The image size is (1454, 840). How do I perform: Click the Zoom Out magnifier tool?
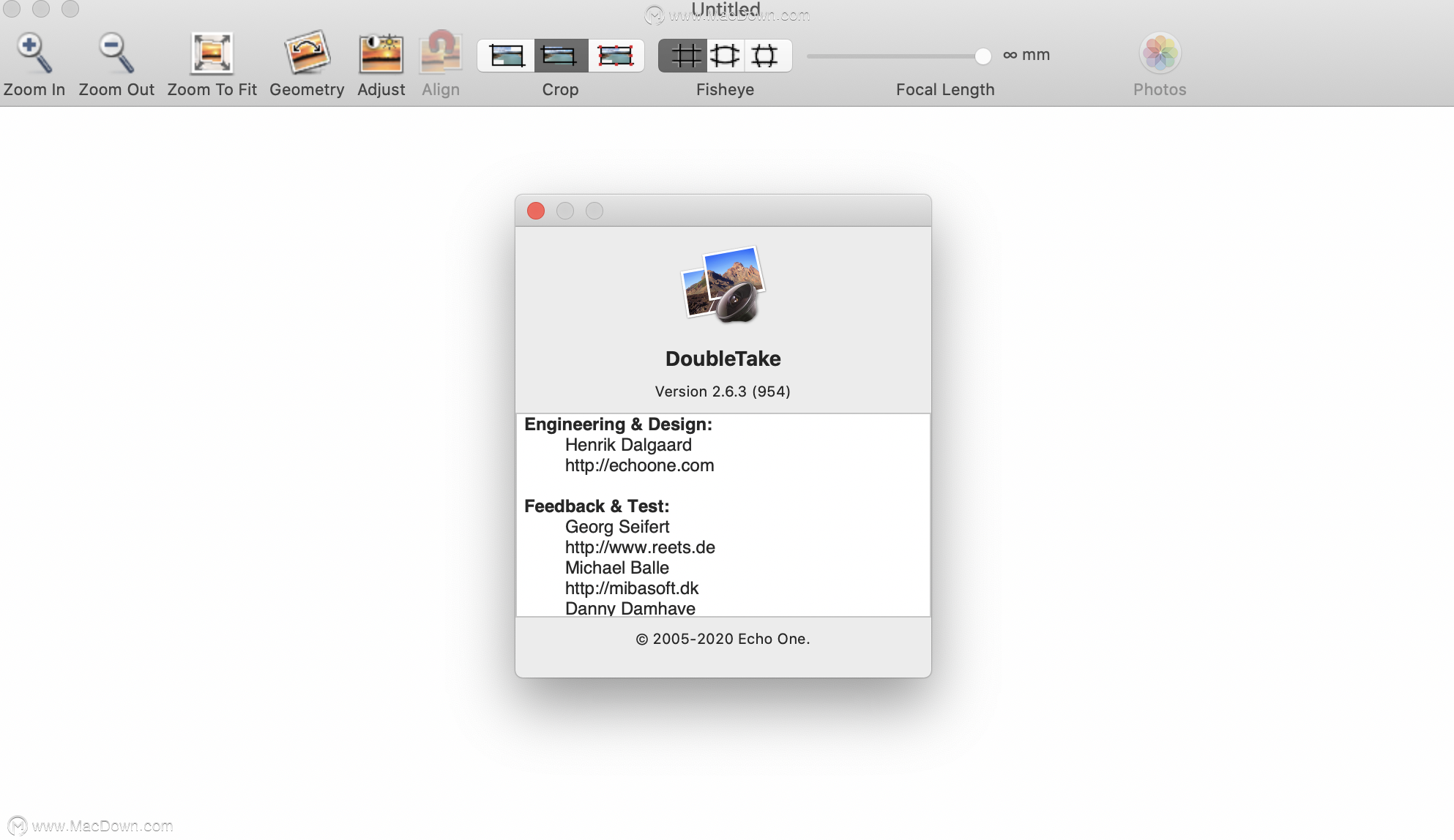tap(116, 53)
